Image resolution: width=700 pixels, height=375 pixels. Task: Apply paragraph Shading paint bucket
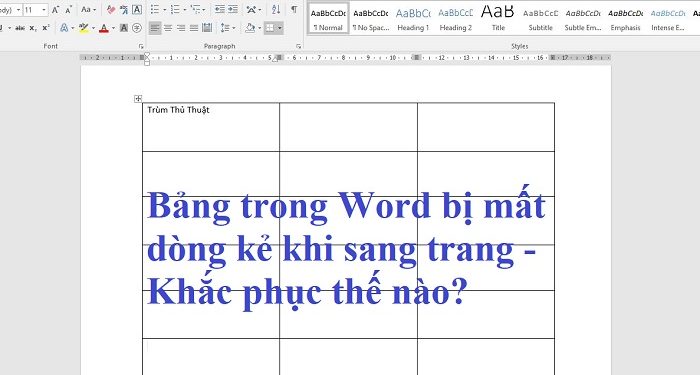tap(250, 28)
